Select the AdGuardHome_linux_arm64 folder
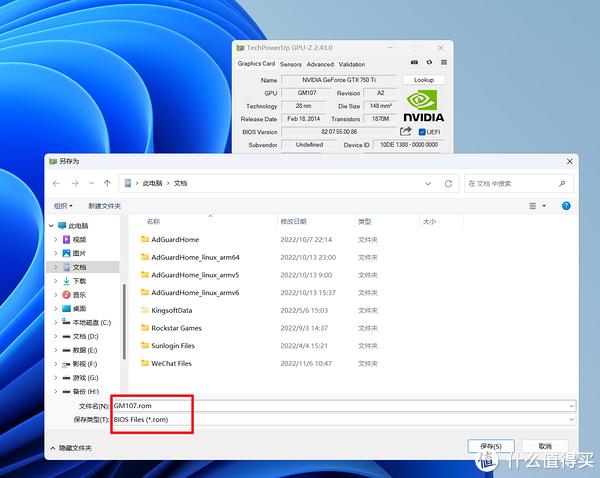 click(x=195, y=257)
